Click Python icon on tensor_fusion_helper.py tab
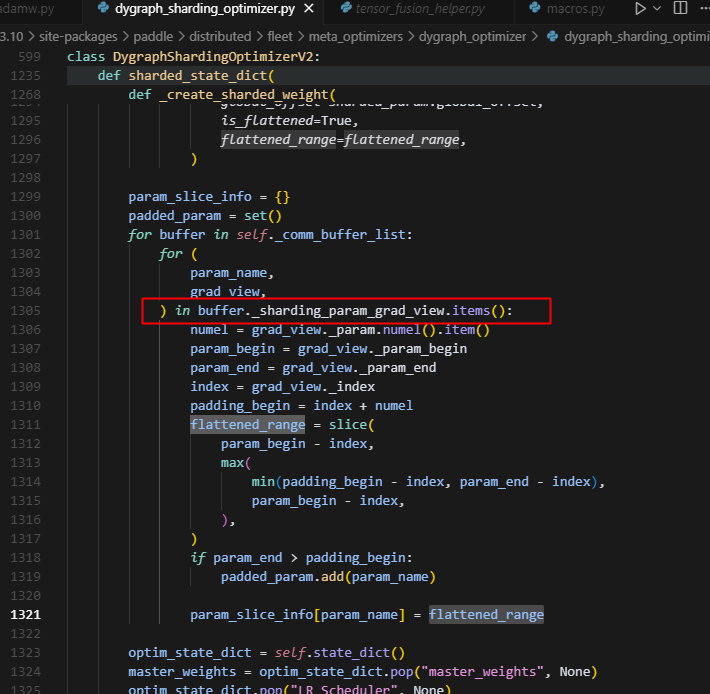The height and width of the screenshot is (694, 710). [342, 10]
